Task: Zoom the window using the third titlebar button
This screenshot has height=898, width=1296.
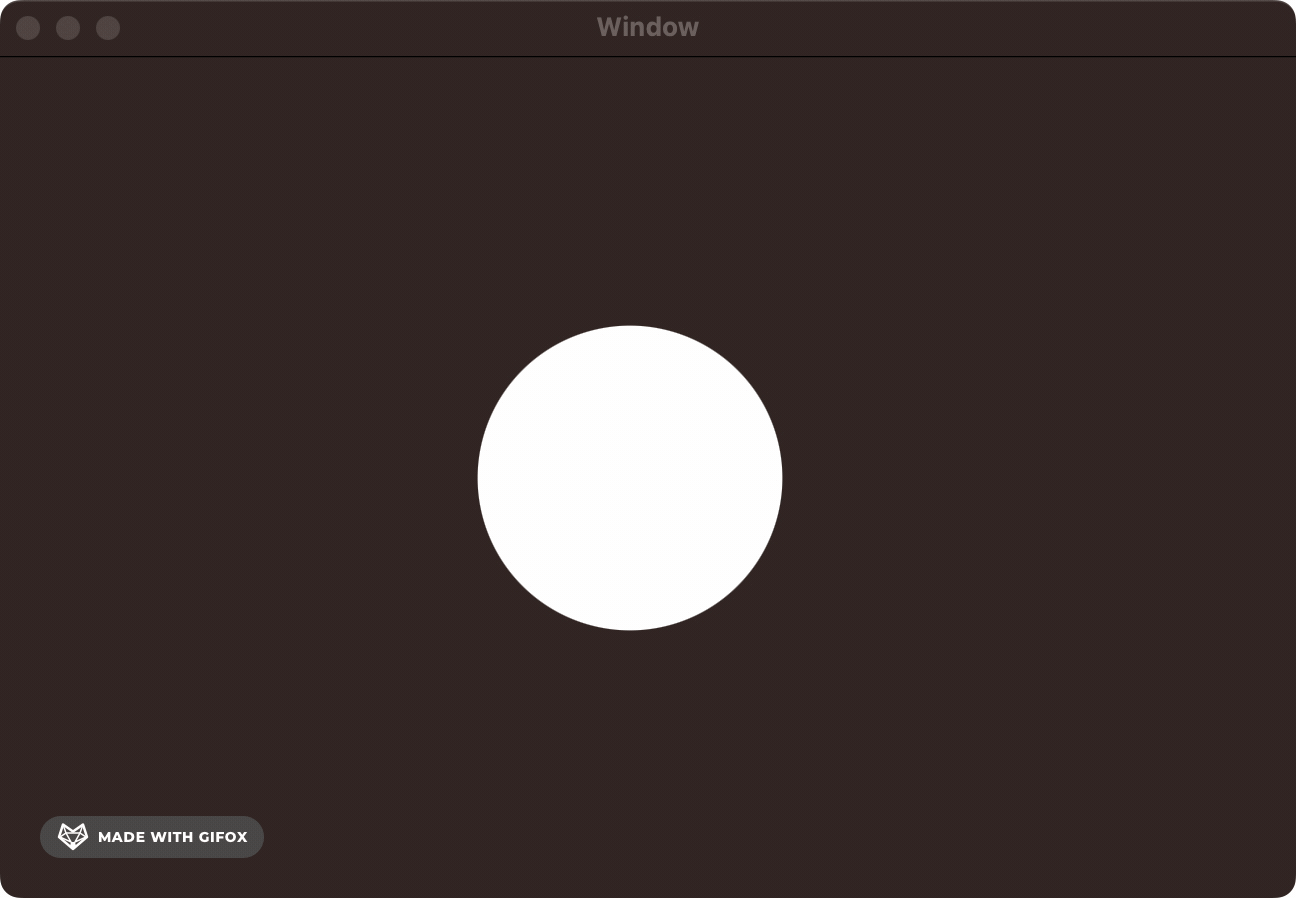Action: pyautogui.click(x=108, y=28)
